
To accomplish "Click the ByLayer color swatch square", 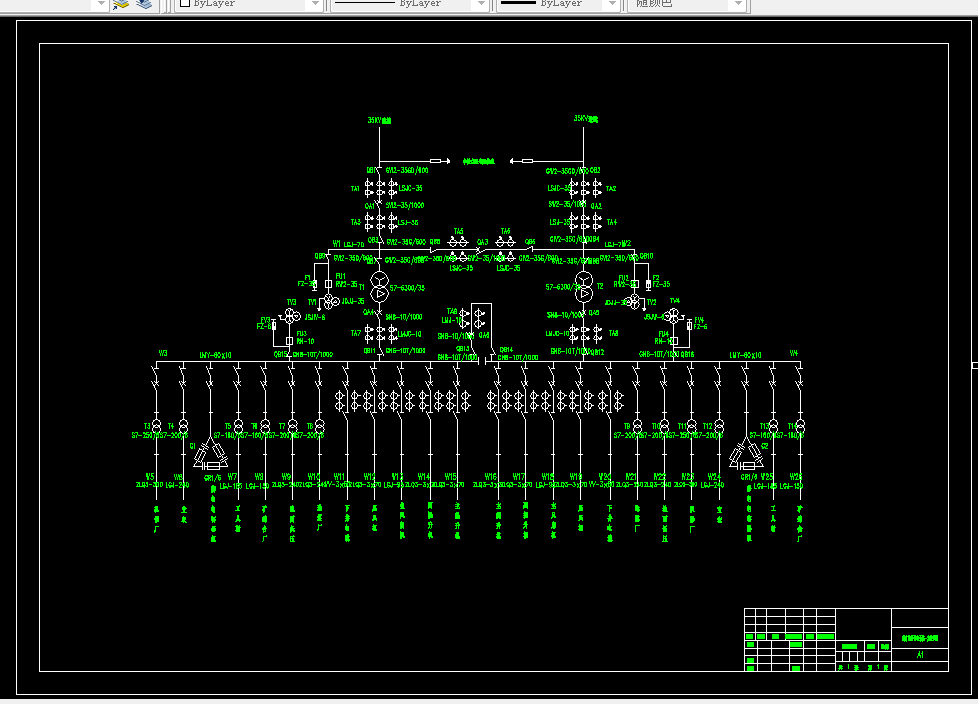I will (185, 3).
